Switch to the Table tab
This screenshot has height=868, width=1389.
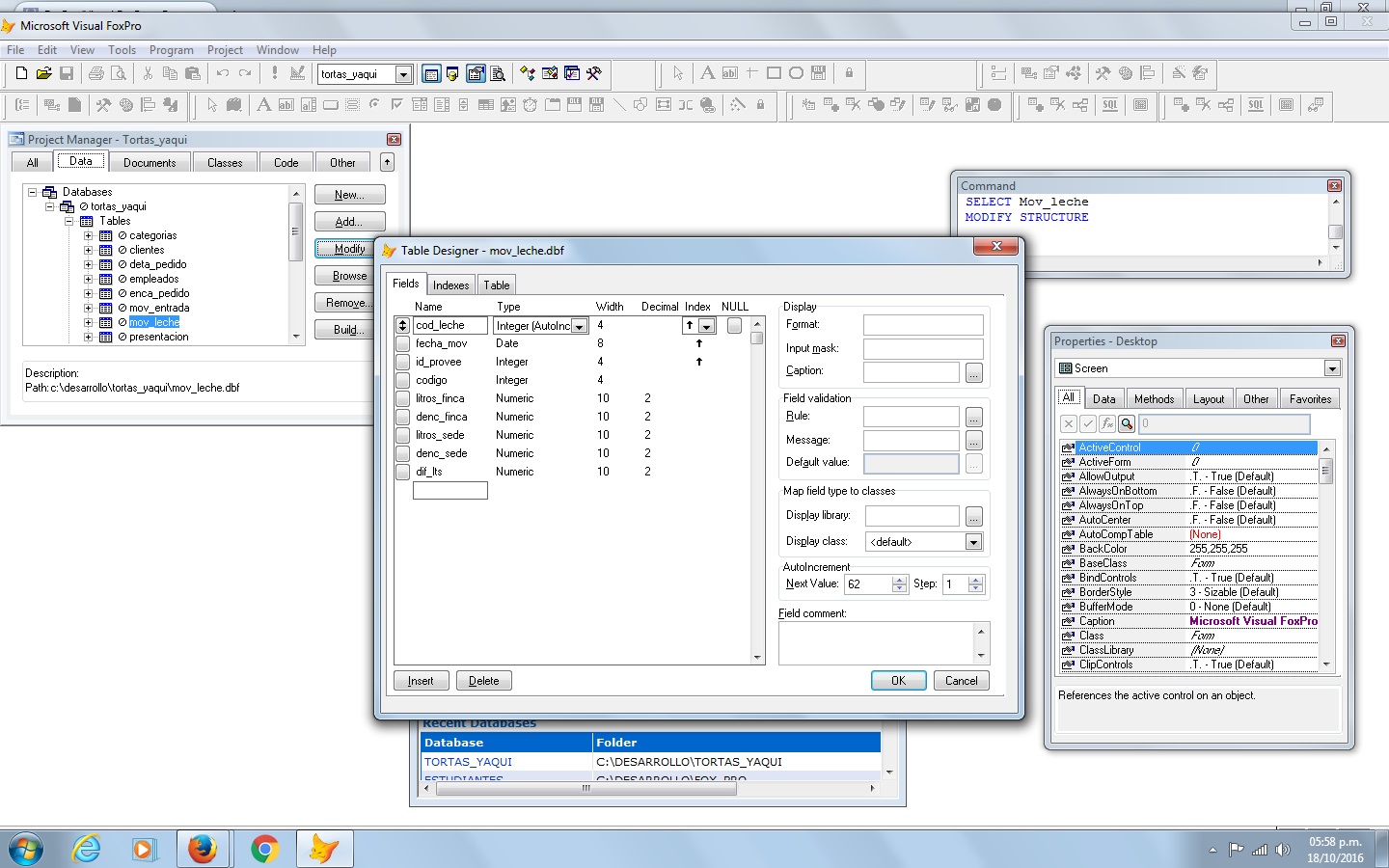point(497,285)
